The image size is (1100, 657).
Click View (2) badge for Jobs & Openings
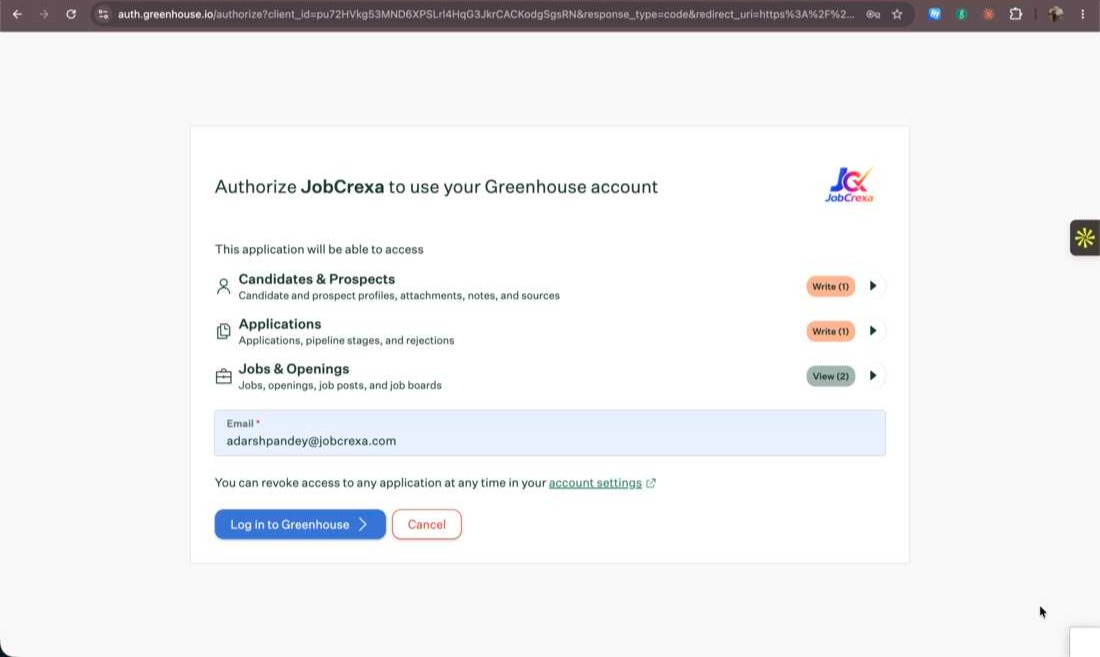(831, 376)
